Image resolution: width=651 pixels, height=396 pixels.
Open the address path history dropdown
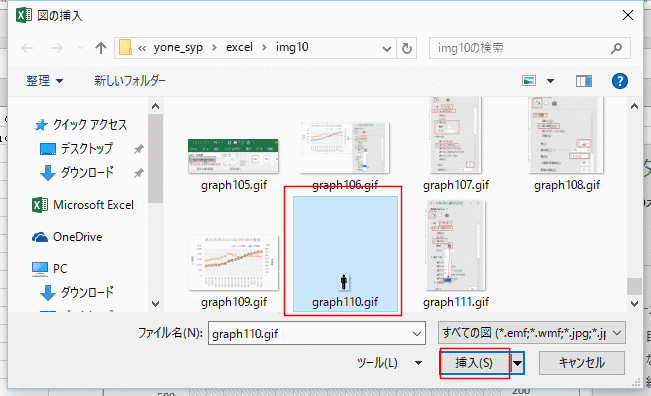click(387, 49)
